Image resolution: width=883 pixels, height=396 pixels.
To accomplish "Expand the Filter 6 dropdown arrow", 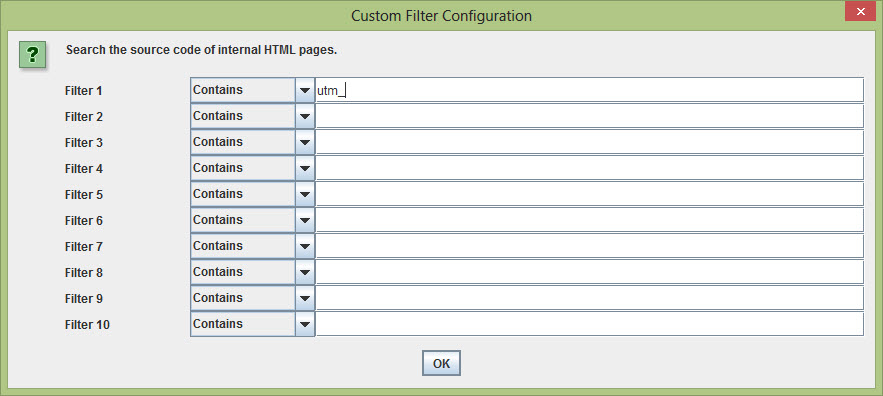I will click(305, 220).
